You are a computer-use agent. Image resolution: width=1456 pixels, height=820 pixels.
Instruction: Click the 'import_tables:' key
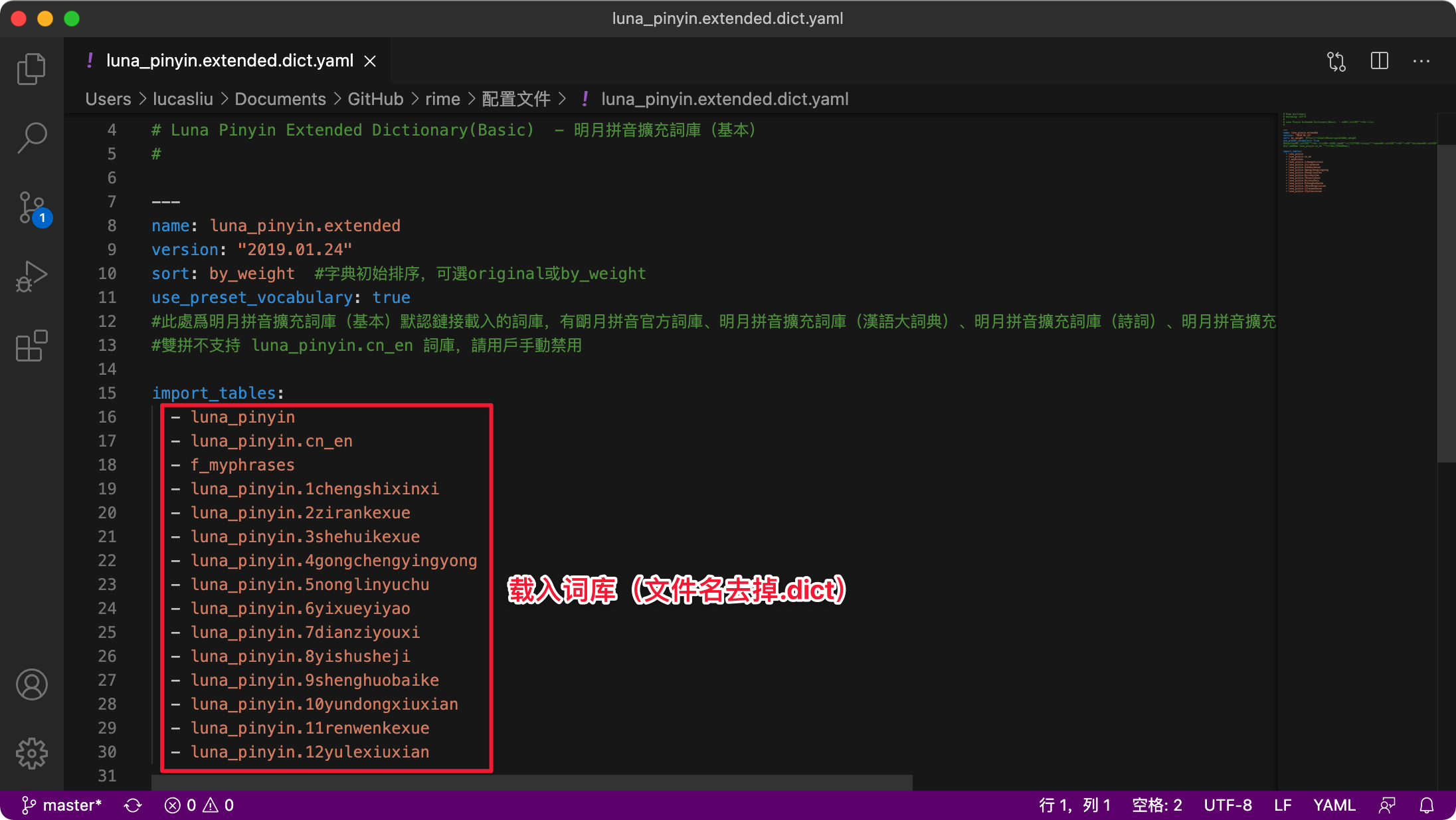pyautogui.click(x=218, y=393)
